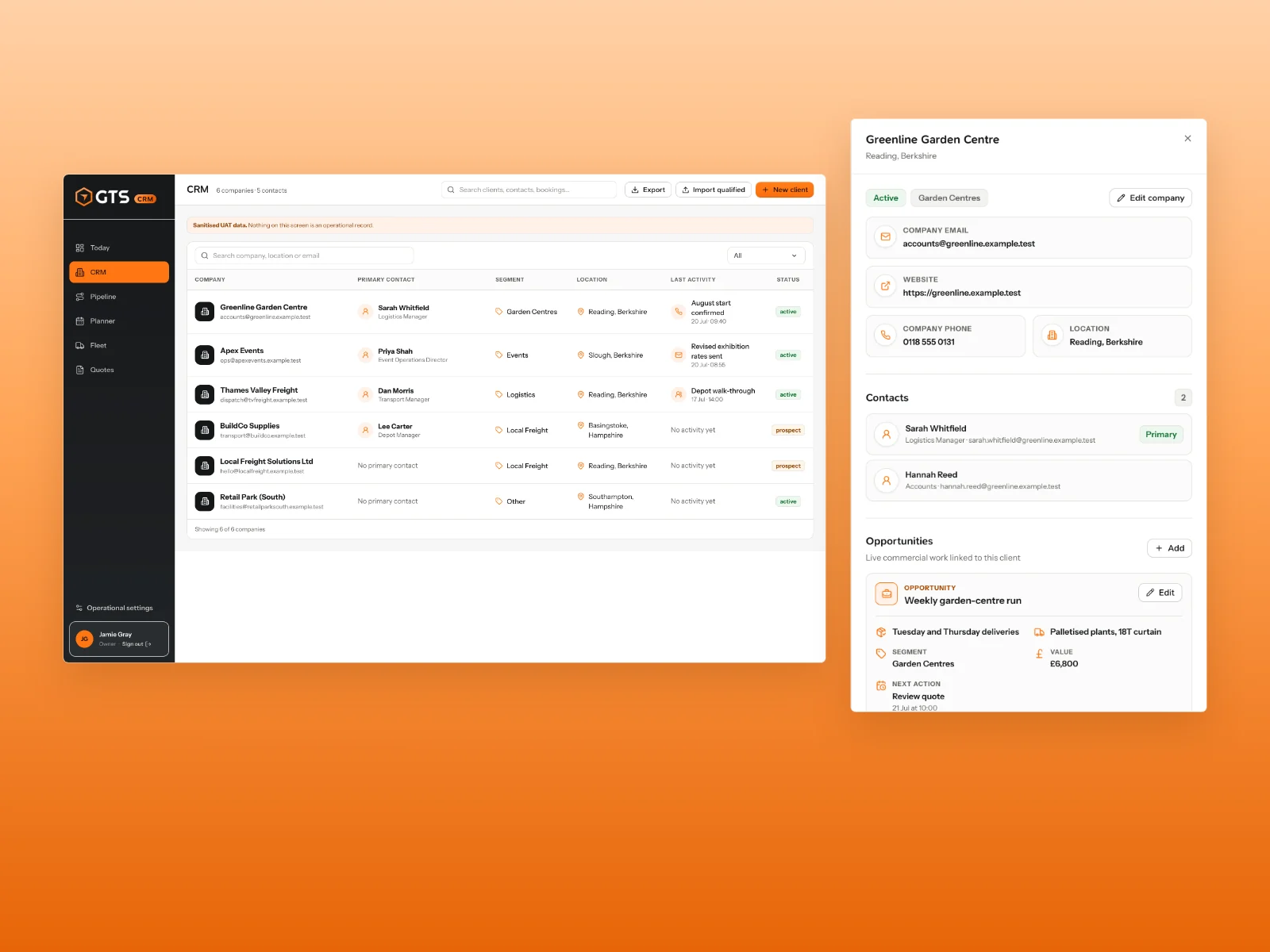
Task: Click the prospect status of BuildCo Supplies
Action: tap(788, 430)
